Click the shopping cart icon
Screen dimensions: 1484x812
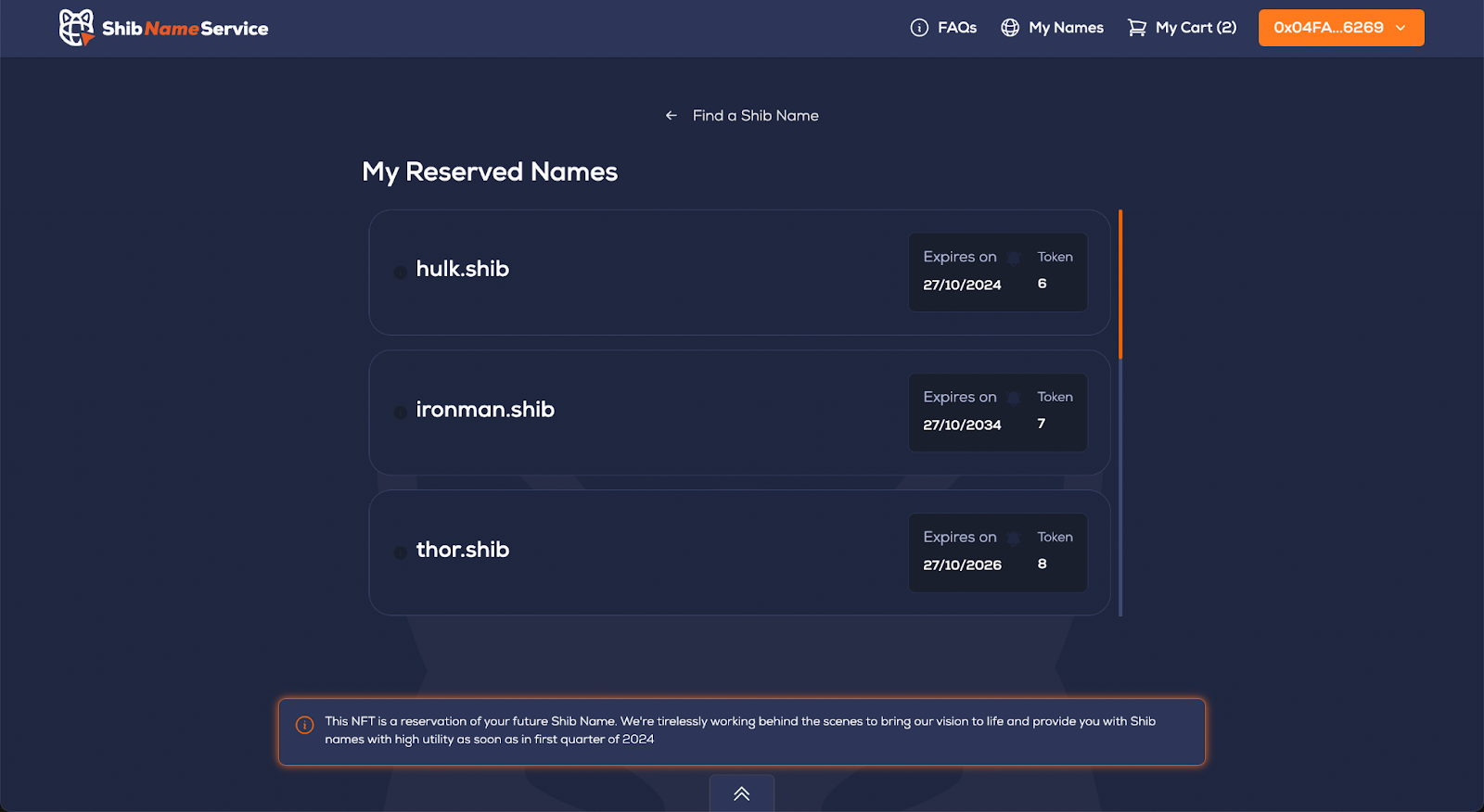pyautogui.click(x=1136, y=28)
